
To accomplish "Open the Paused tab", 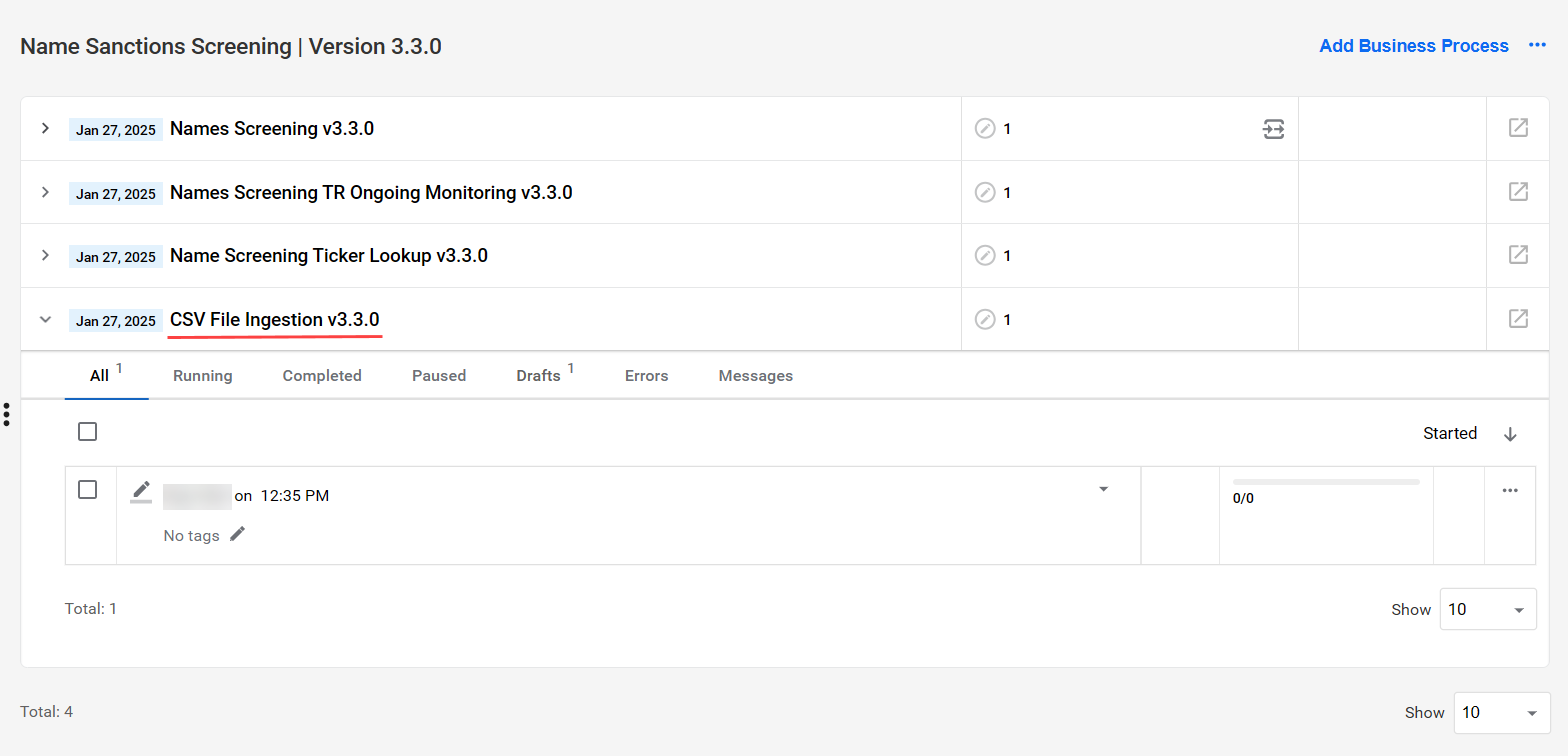I will (439, 376).
